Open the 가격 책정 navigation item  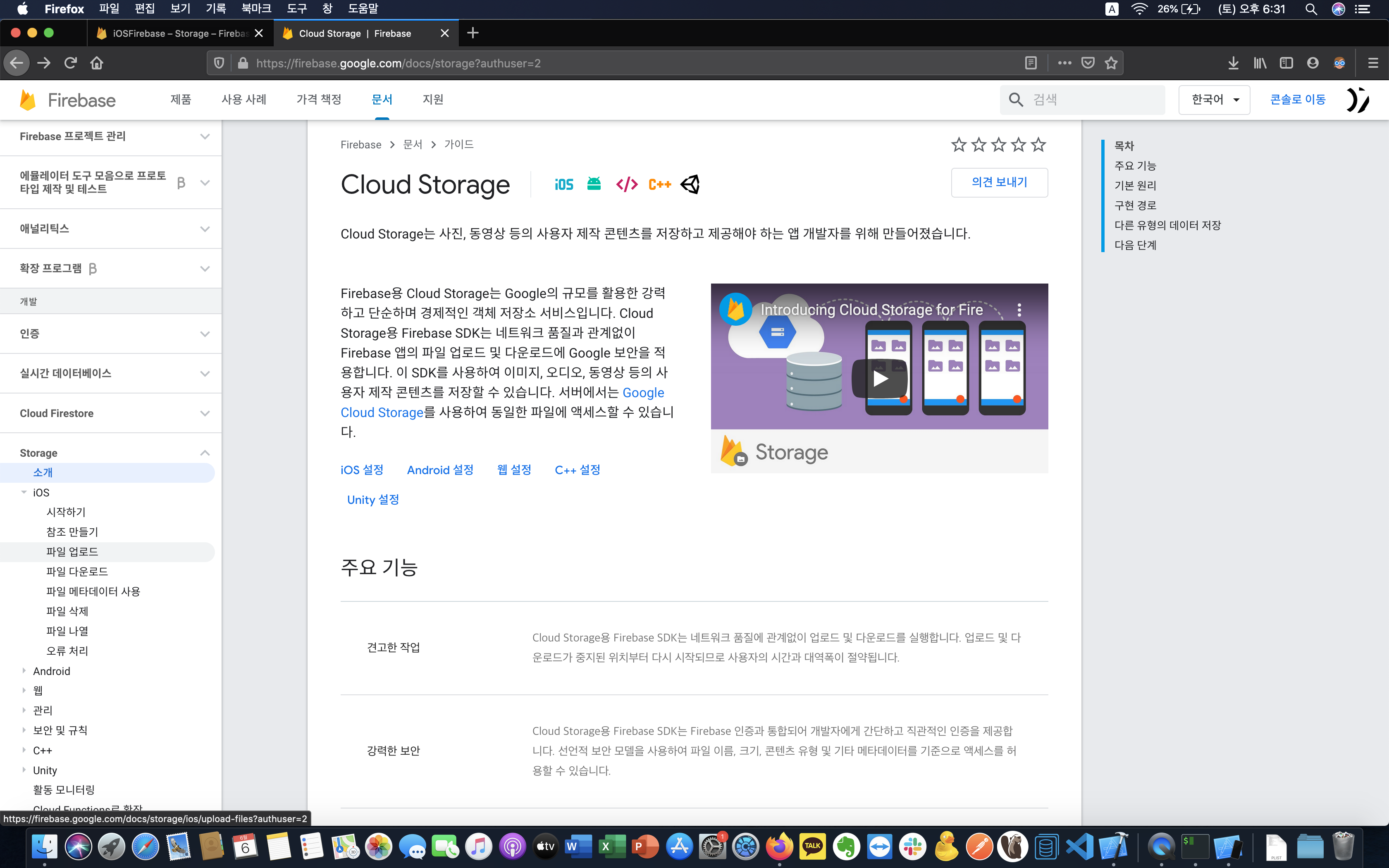coord(319,100)
